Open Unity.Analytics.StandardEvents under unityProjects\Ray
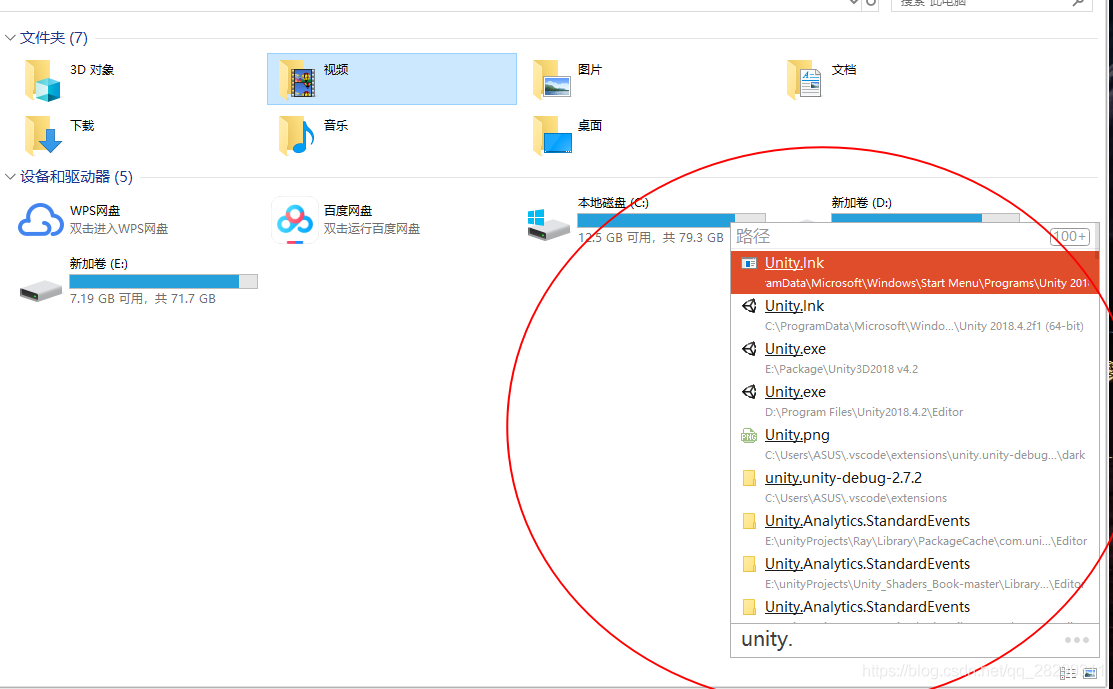The height and width of the screenshot is (689, 1113). pyautogui.click(x=914, y=530)
